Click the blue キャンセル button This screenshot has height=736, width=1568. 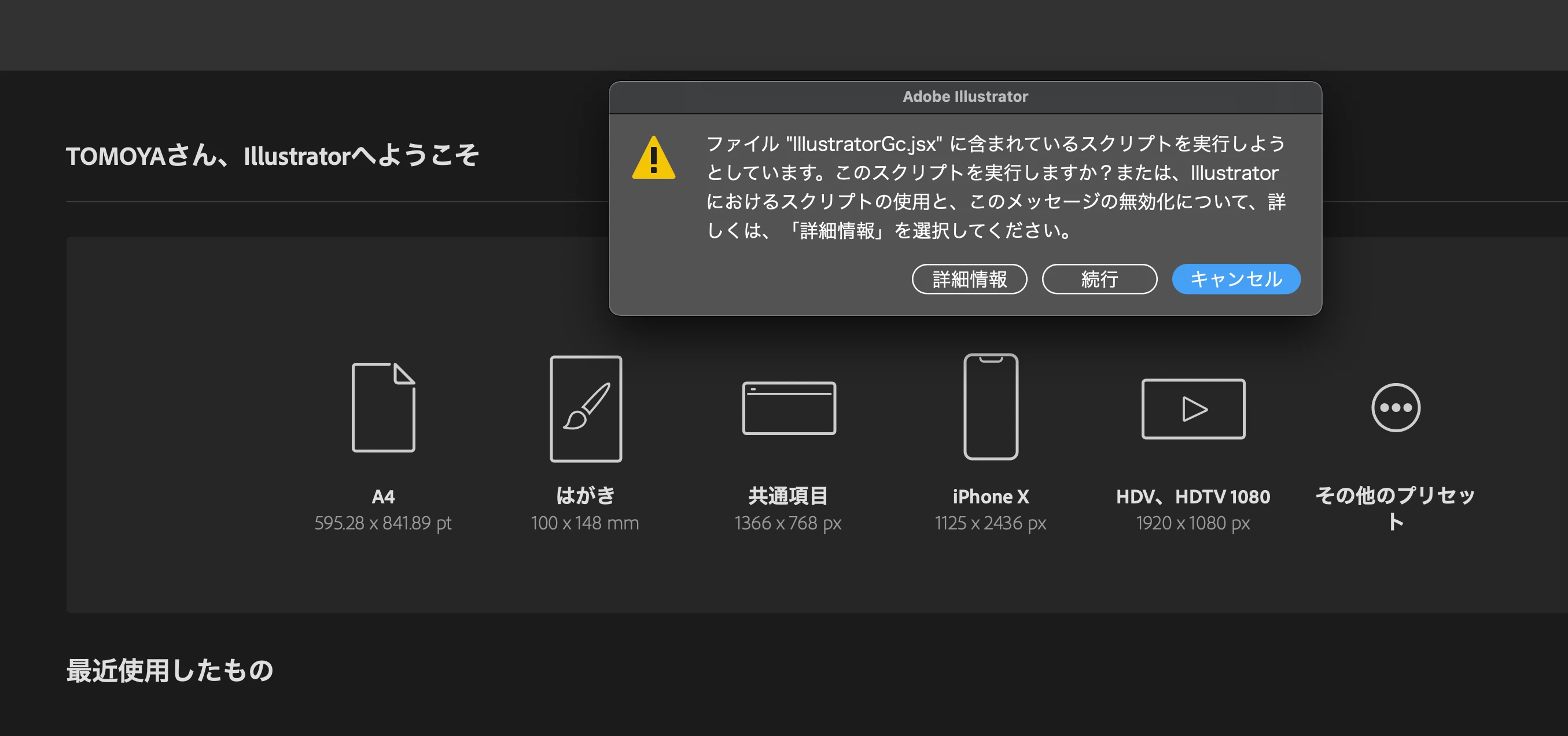pyautogui.click(x=1236, y=279)
